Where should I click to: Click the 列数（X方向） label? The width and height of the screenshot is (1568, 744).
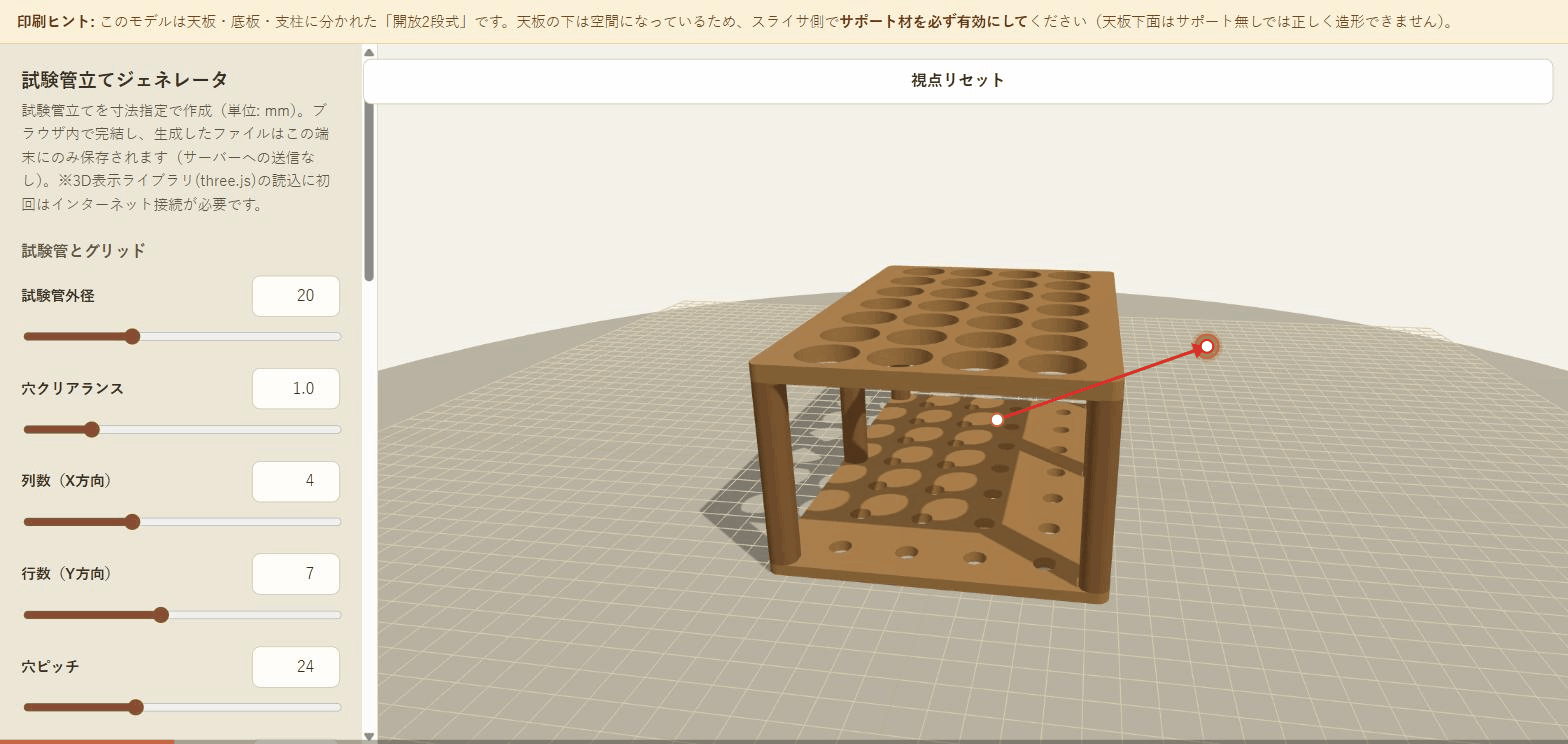pos(67,481)
